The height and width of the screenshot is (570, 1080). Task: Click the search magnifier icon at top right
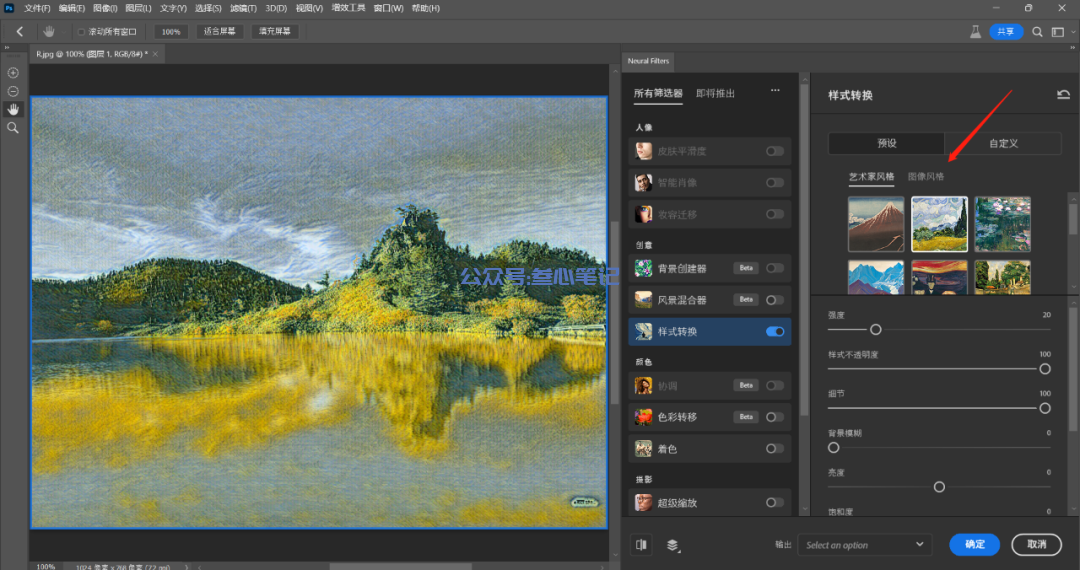click(1037, 32)
